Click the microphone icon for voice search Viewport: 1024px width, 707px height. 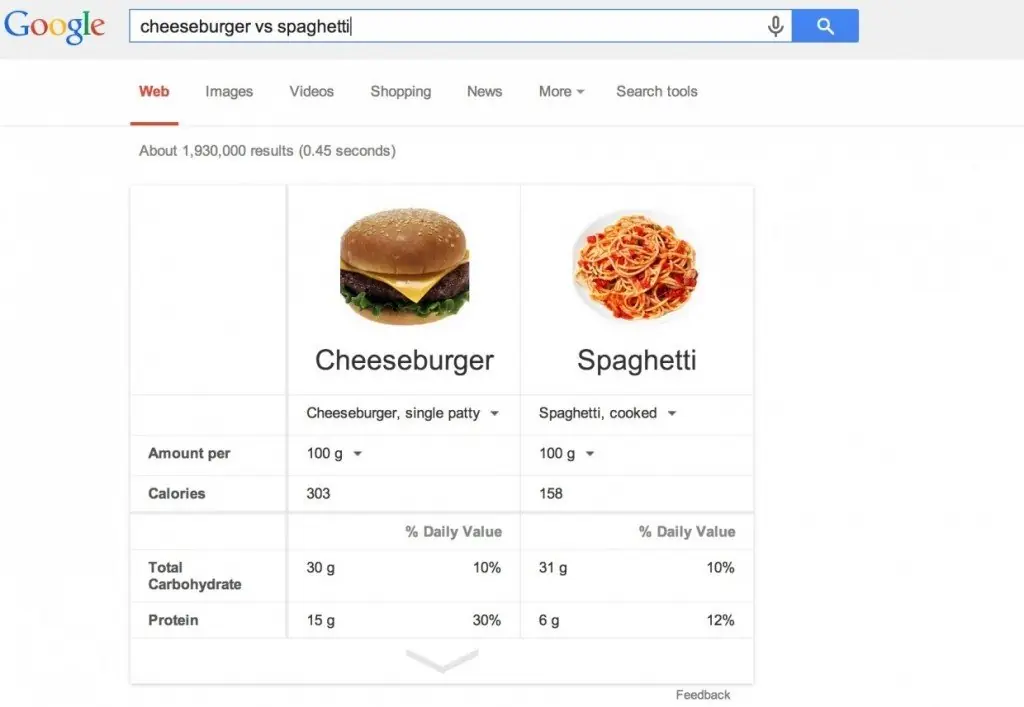[776, 26]
